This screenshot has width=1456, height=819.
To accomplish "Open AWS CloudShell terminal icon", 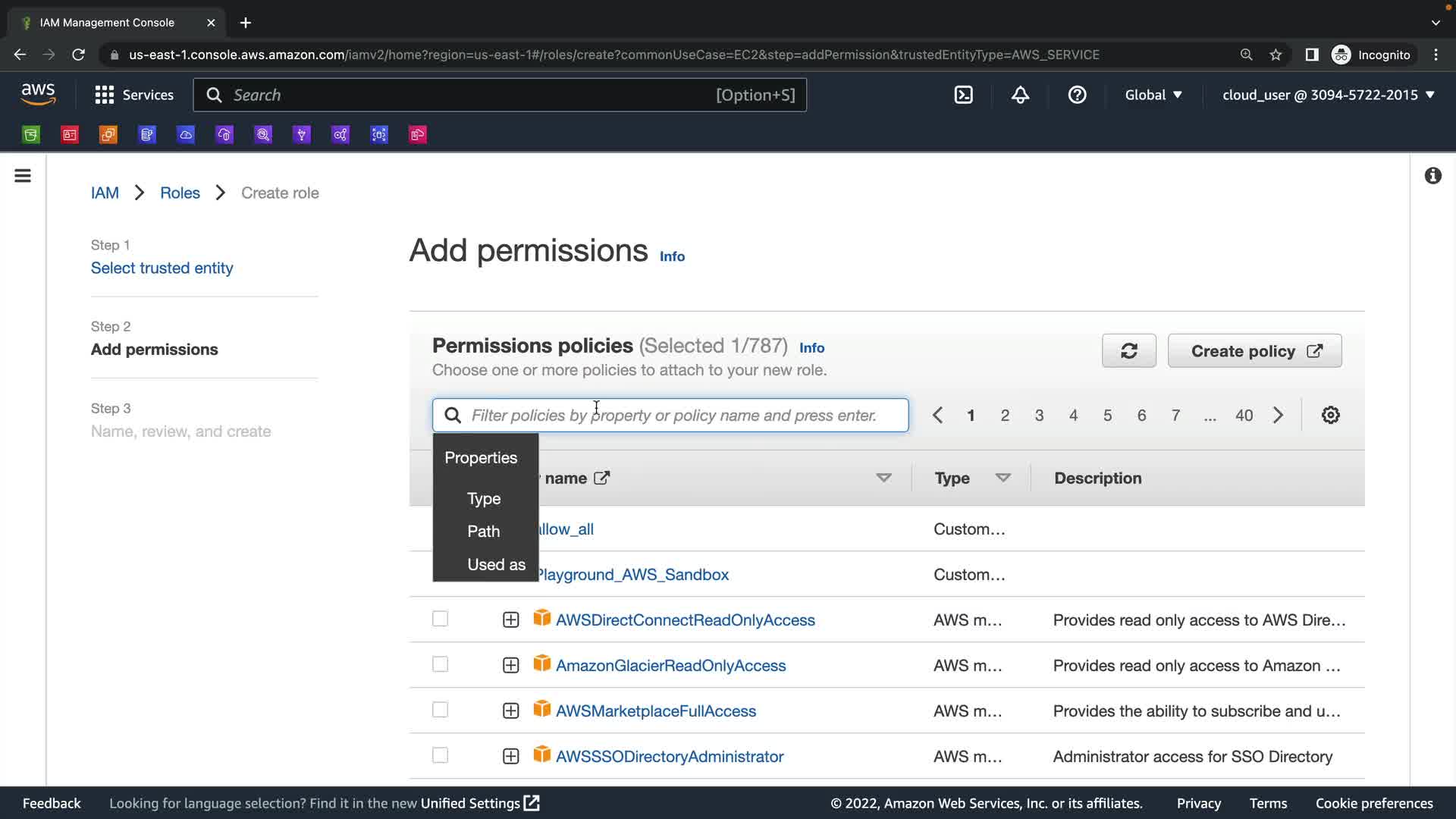I will tap(963, 95).
